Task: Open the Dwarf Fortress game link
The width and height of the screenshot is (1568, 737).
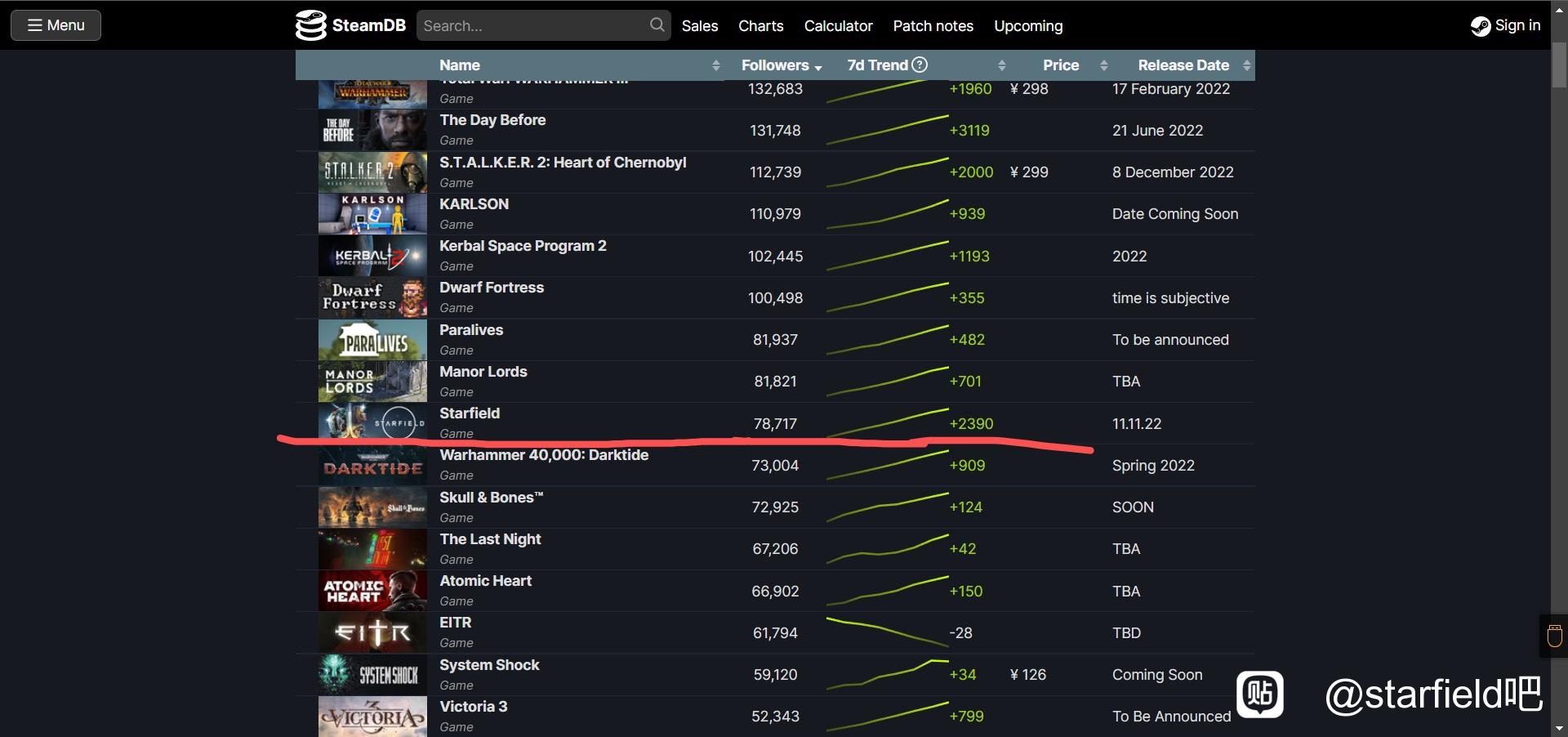Action: tap(492, 288)
